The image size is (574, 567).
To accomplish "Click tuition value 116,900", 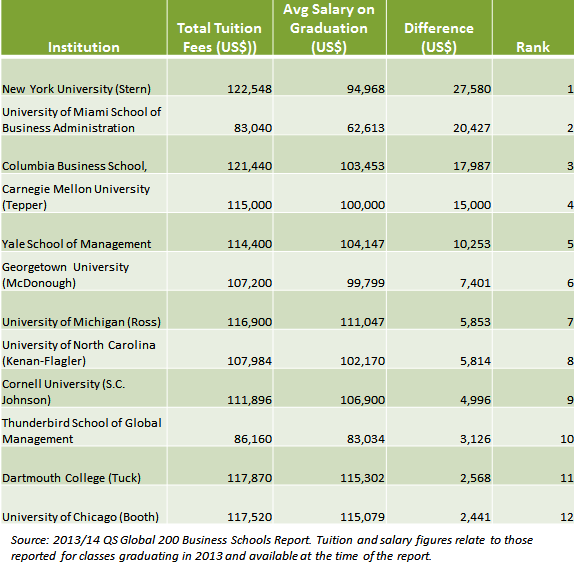I will pos(249,322).
